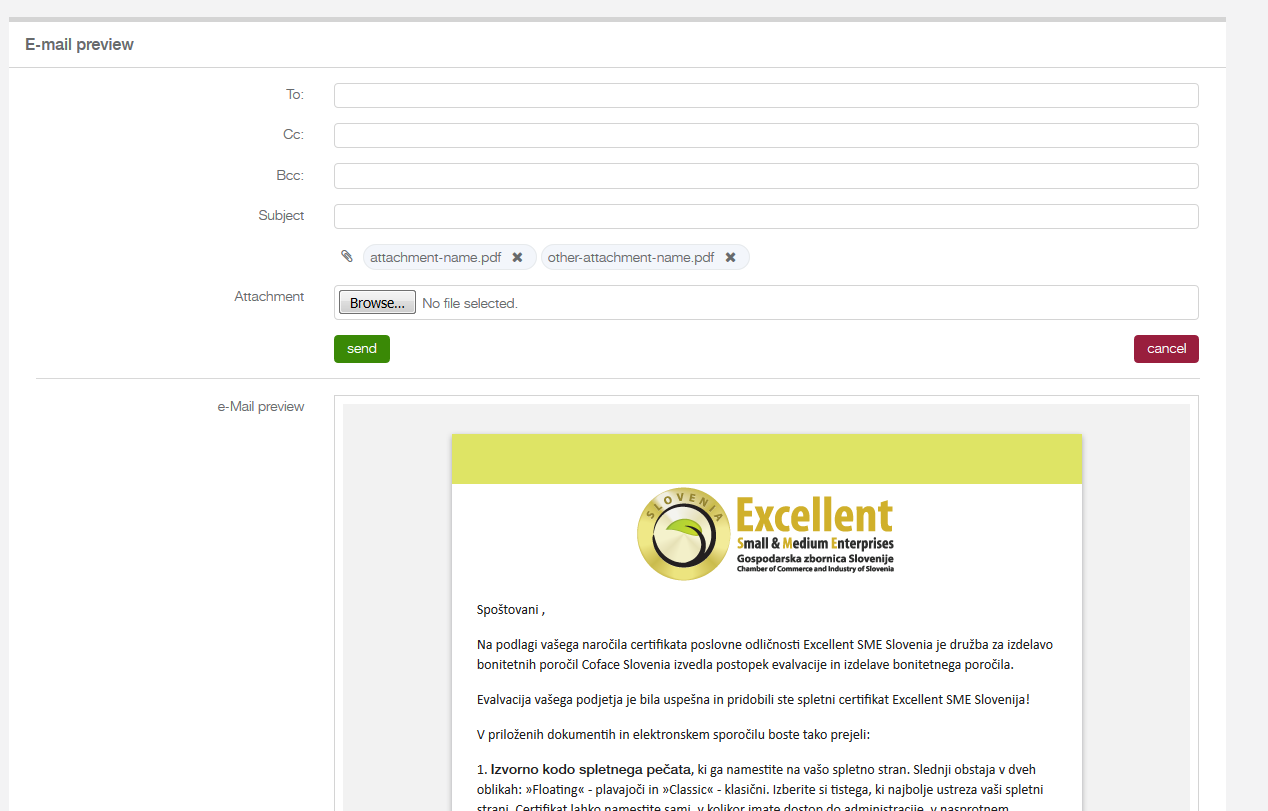Viewport: 1268px width, 811px height.
Task: Click the 'To:' field label
Action: coord(295,94)
